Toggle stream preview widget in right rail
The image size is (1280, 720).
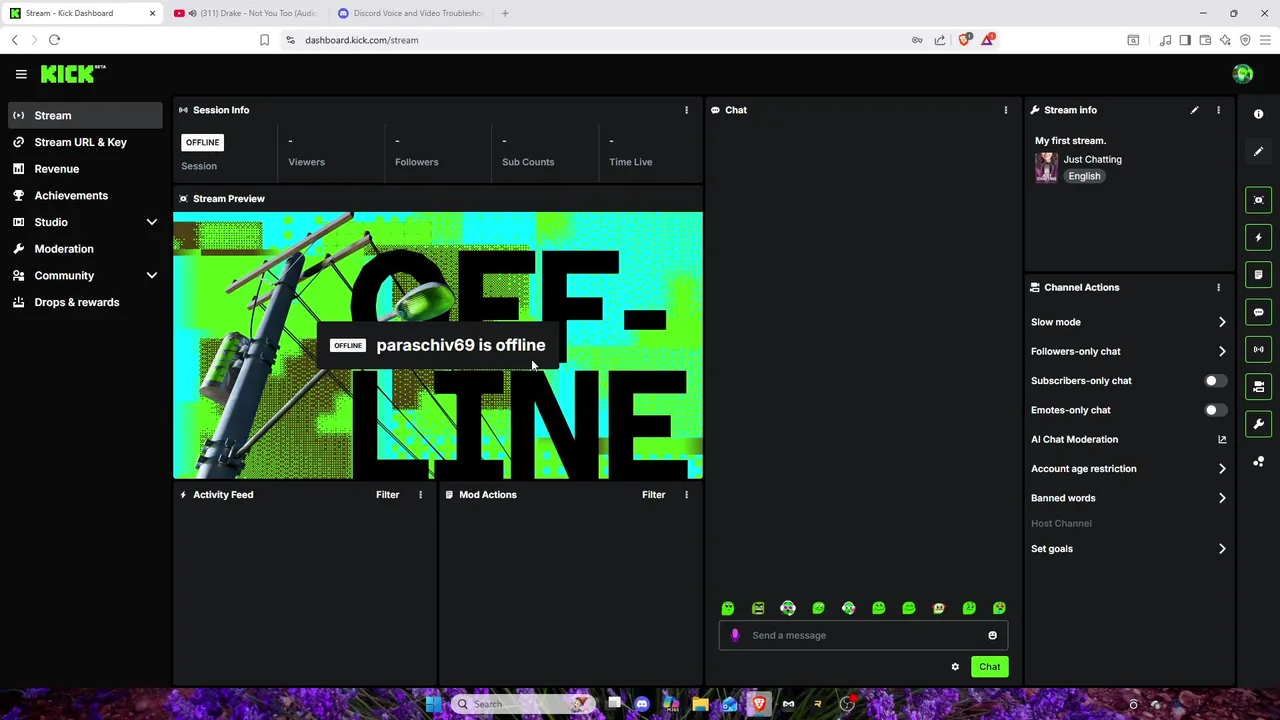(1259, 200)
